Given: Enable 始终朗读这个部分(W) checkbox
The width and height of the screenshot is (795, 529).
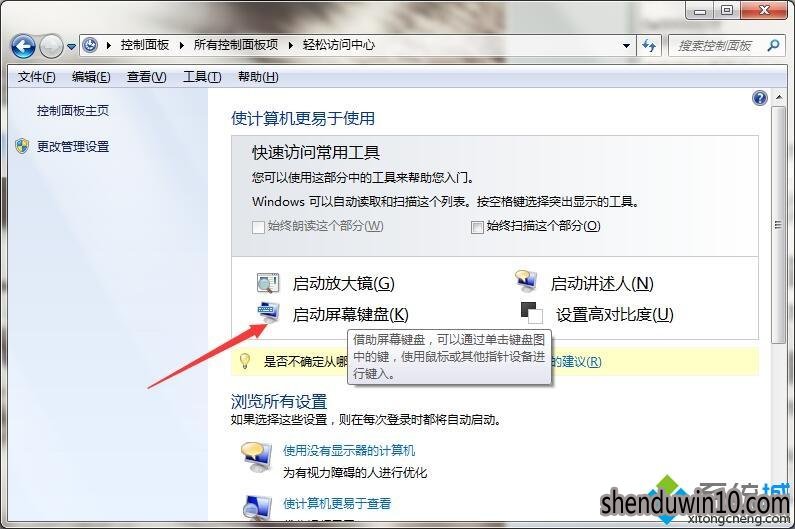Looking at the screenshot, I should (x=258, y=227).
